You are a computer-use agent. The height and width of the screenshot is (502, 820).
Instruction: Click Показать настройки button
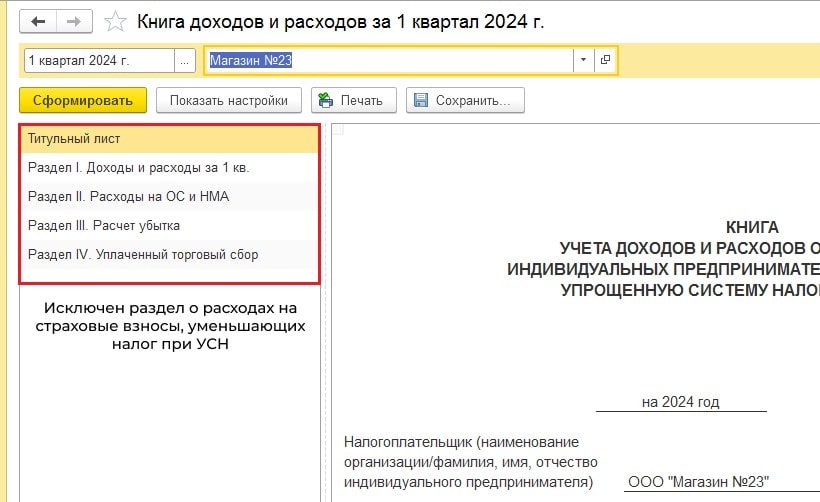tap(229, 100)
